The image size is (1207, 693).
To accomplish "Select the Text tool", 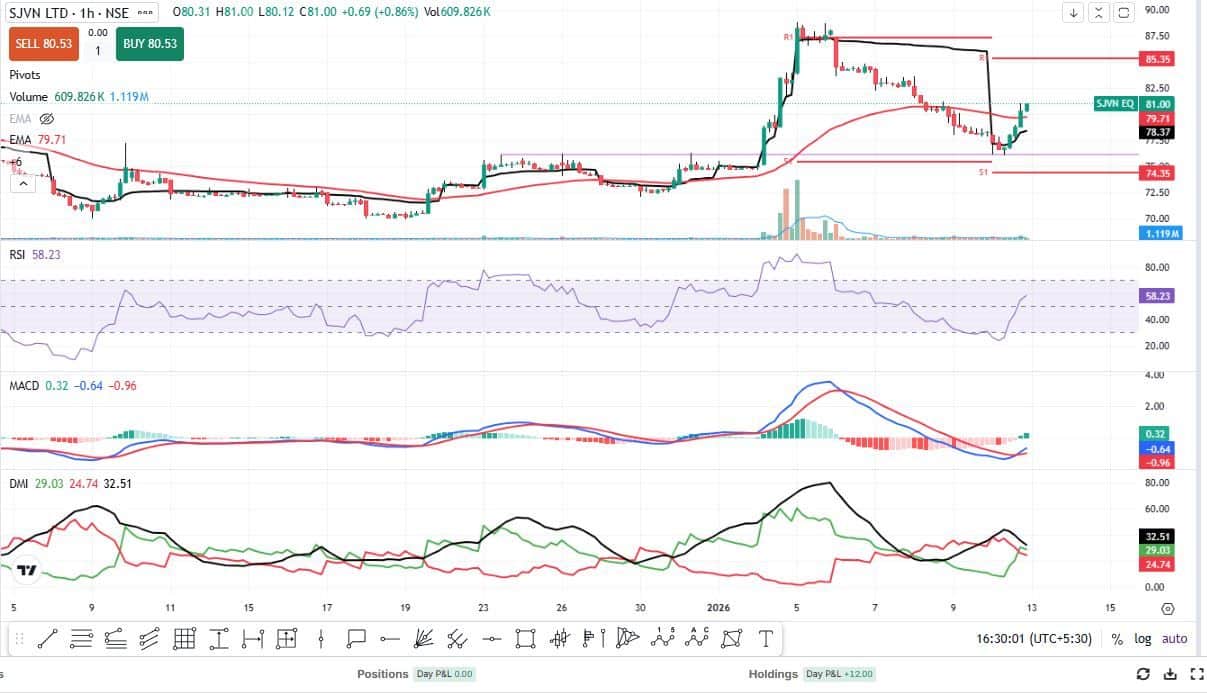I will (x=766, y=638).
